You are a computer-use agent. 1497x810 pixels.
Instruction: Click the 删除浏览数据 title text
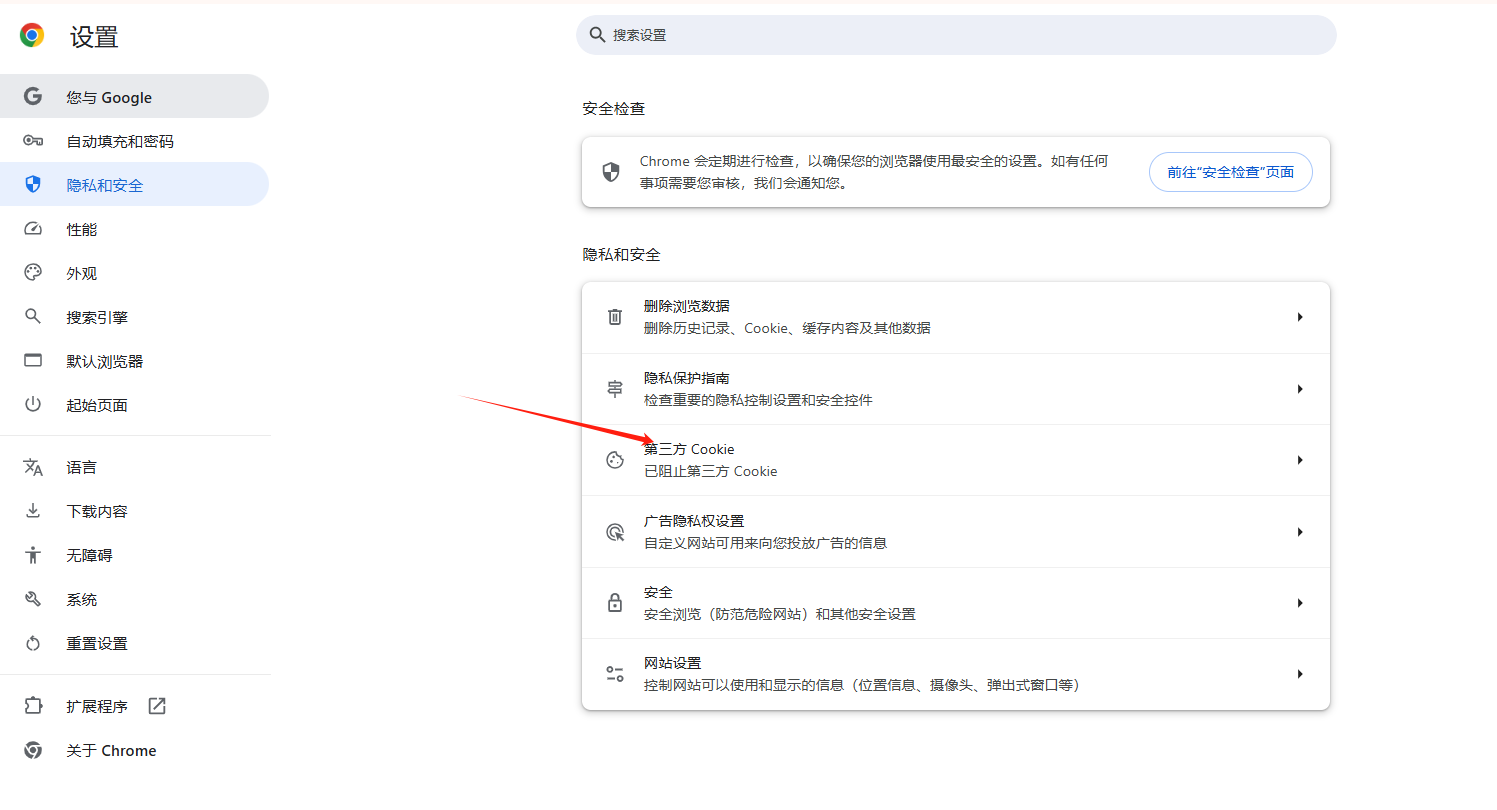pos(686,306)
